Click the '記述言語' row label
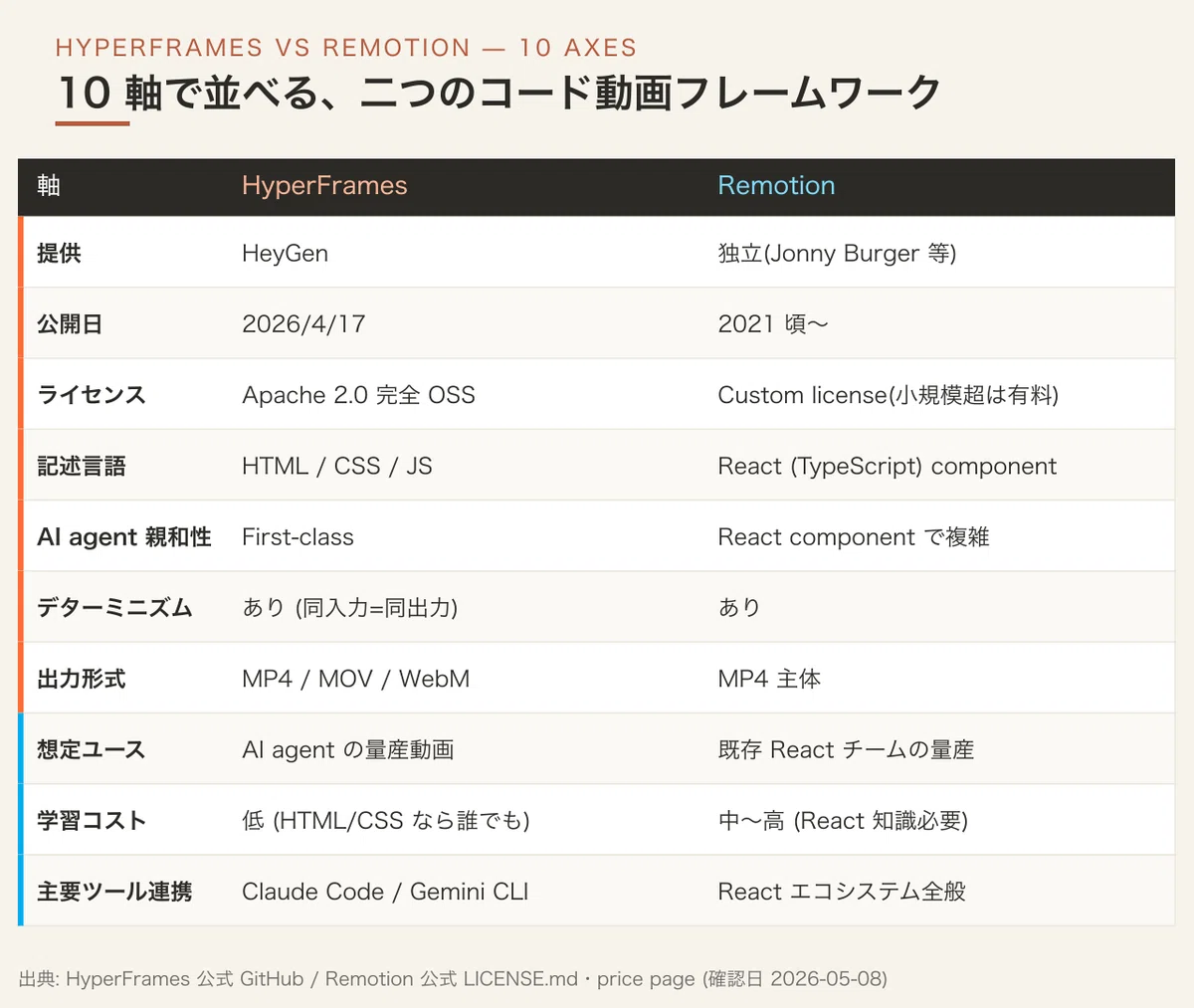 point(82,466)
